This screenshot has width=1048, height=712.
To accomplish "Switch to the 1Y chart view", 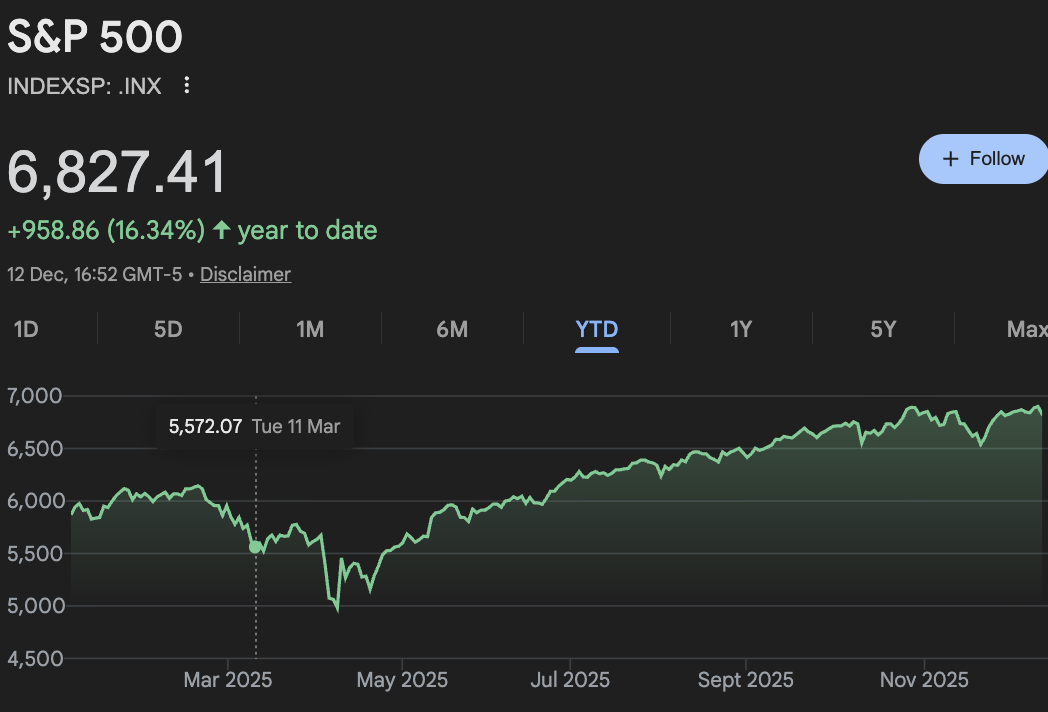I will (740, 328).
